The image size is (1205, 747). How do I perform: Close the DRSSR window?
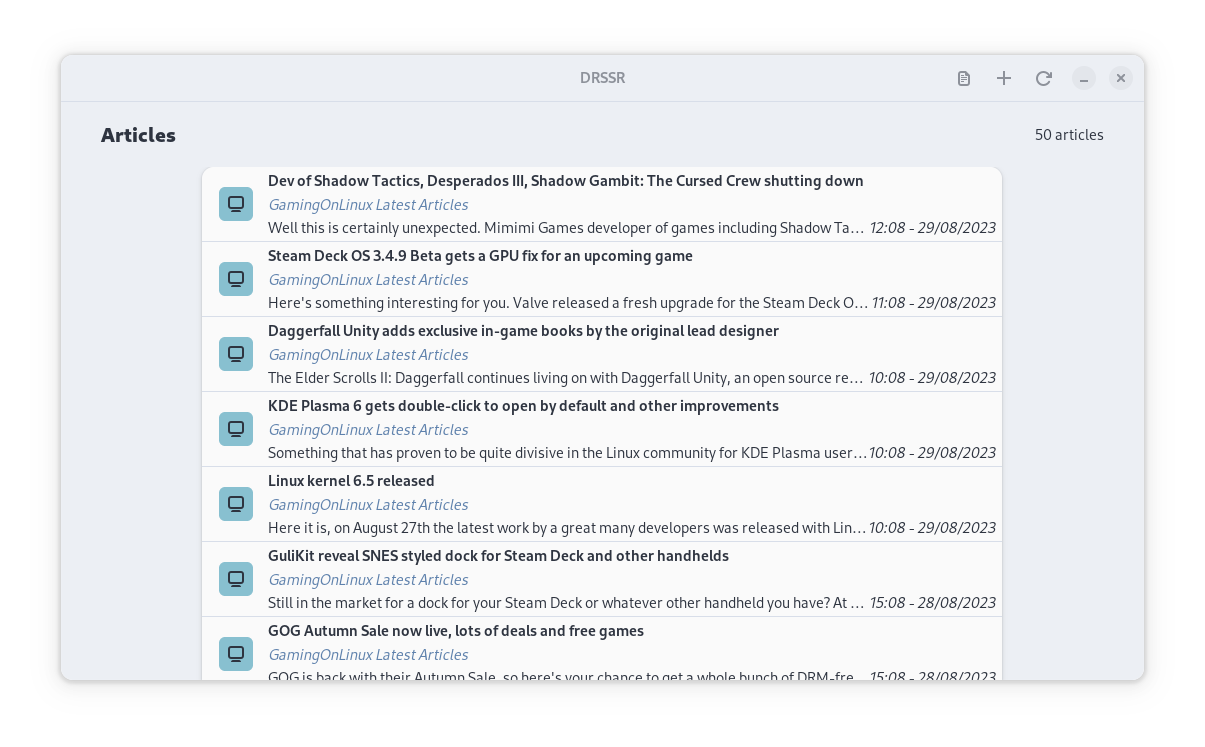tap(1121, 78)
